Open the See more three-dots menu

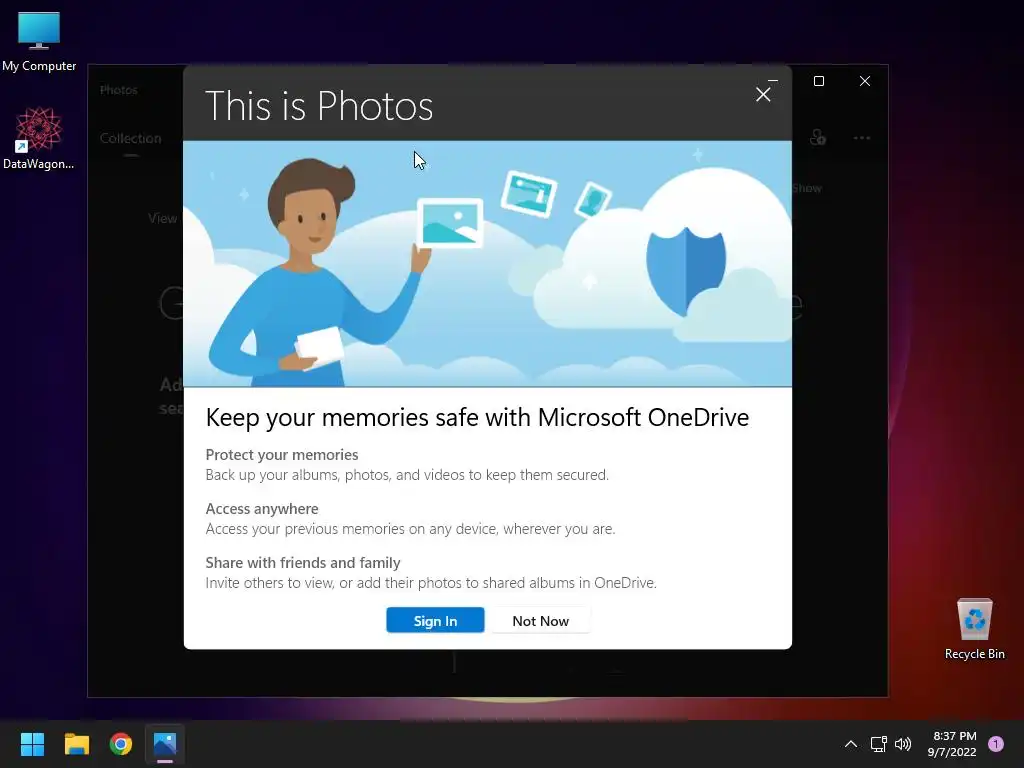(x=862, y=138)
